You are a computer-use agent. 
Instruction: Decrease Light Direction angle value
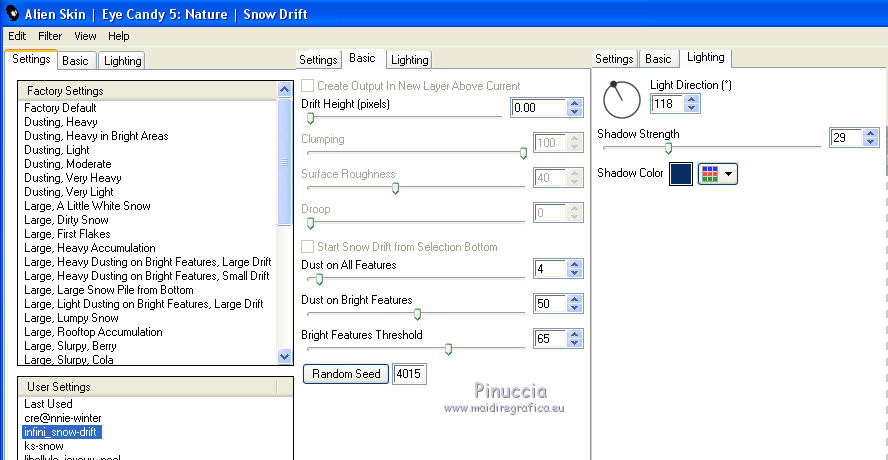(x=691, y=108)
